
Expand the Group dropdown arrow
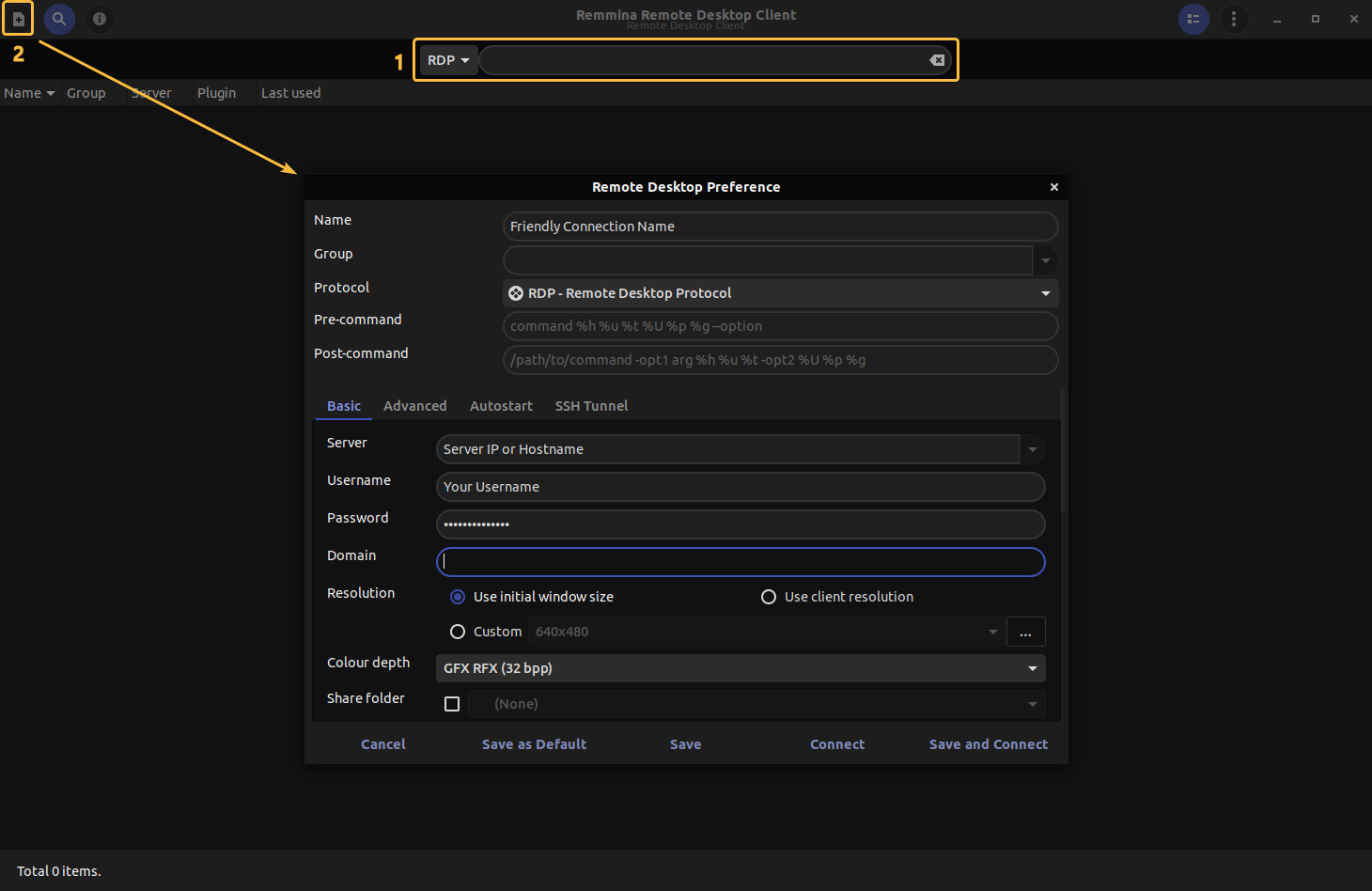pos(1046,260)
